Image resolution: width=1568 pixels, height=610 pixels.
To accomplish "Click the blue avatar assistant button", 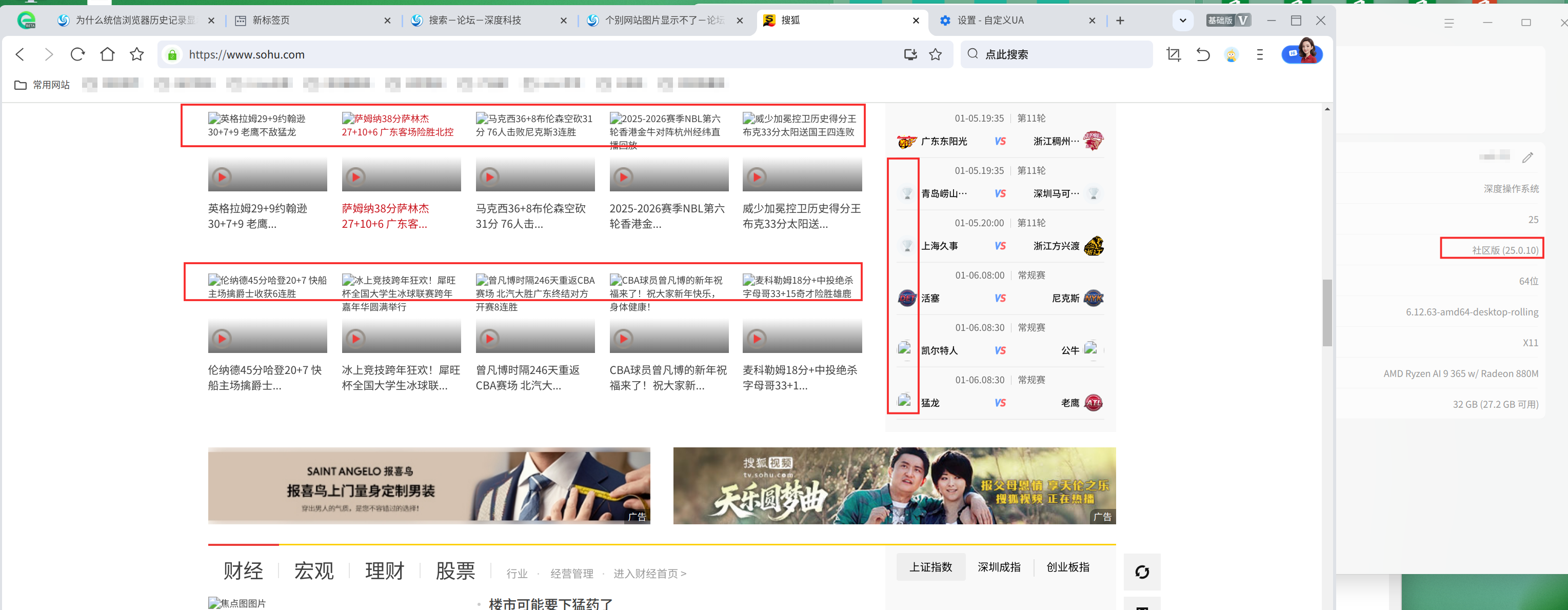I will pyautogui.click(x=1301, y=53).
